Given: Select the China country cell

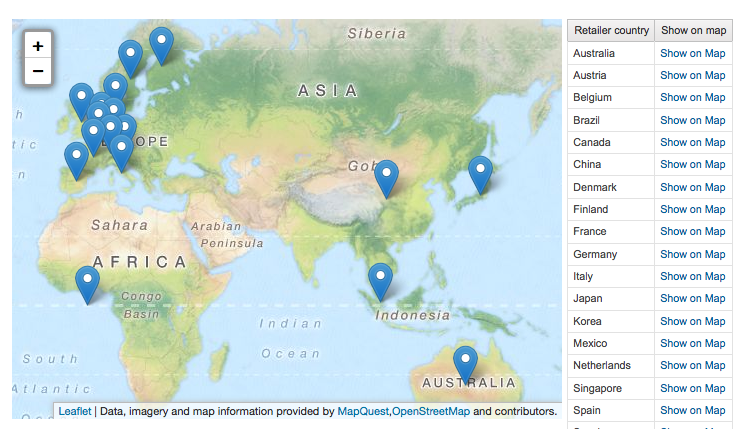Looking at the screenshot, I should (611, 164).
